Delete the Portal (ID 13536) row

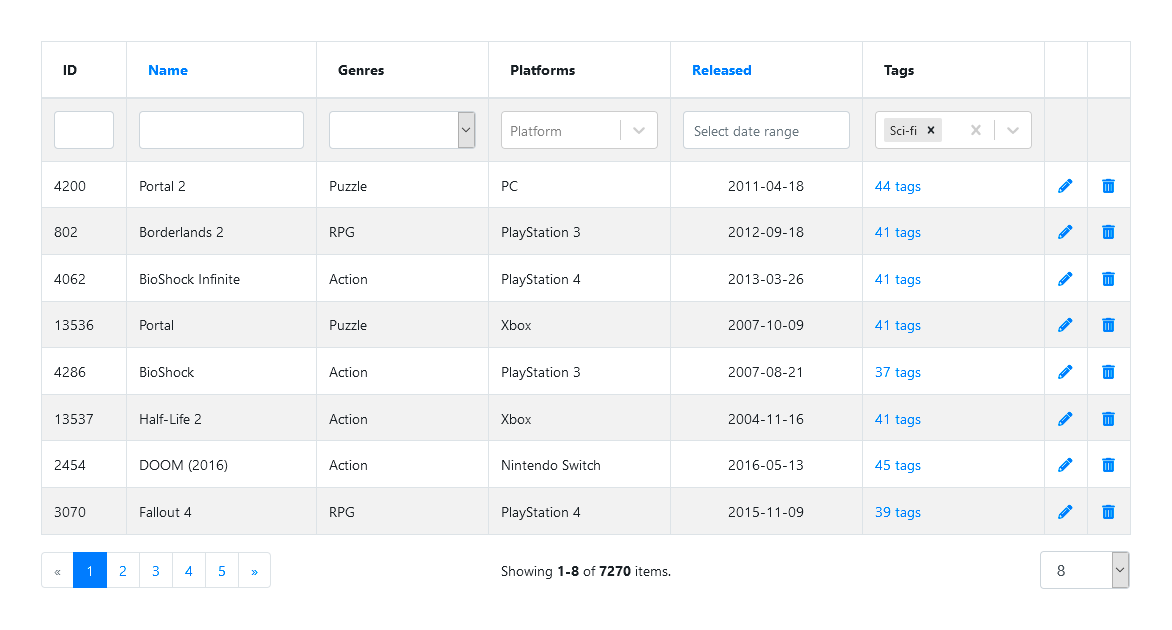pos(1108,325)
